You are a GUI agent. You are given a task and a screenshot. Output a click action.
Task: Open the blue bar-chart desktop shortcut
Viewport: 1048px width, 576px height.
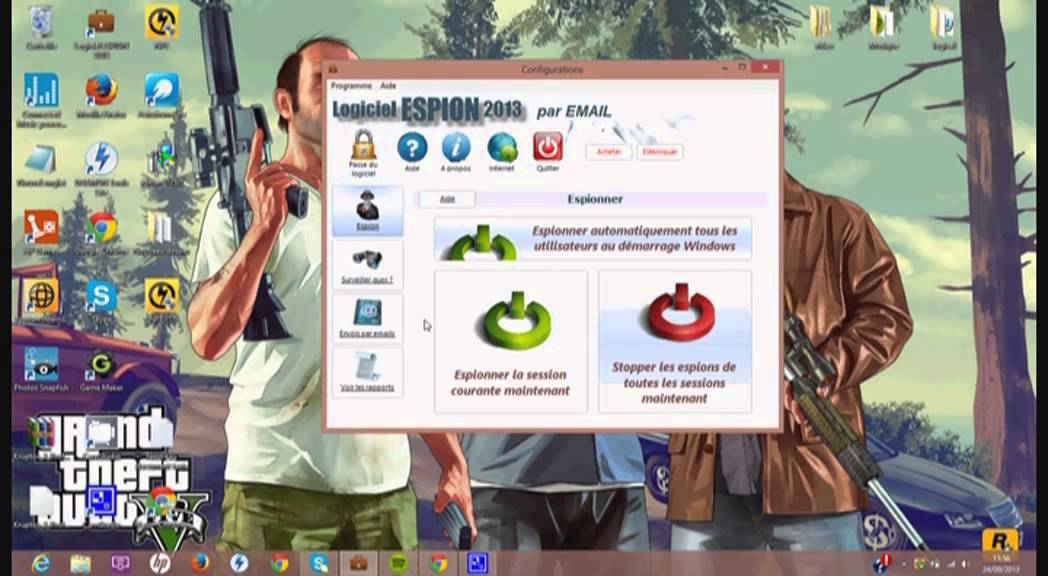[x=41, y=90]
